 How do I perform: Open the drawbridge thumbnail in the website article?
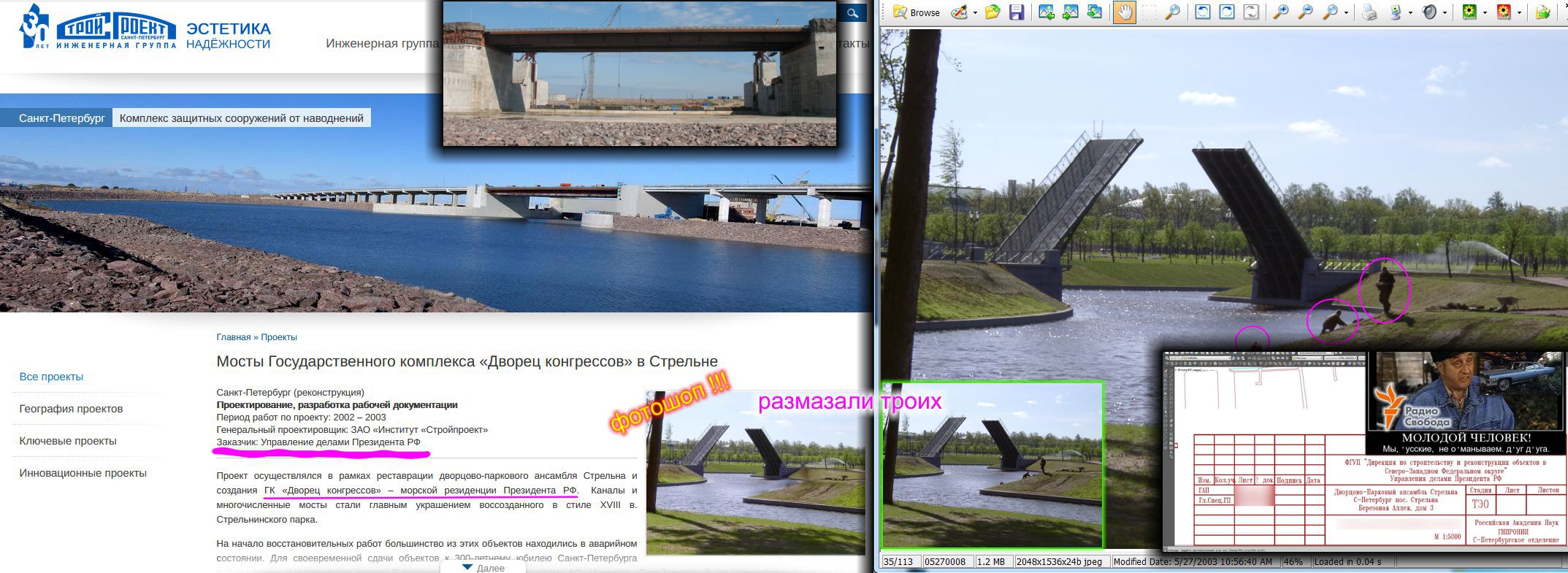point(755,472)
